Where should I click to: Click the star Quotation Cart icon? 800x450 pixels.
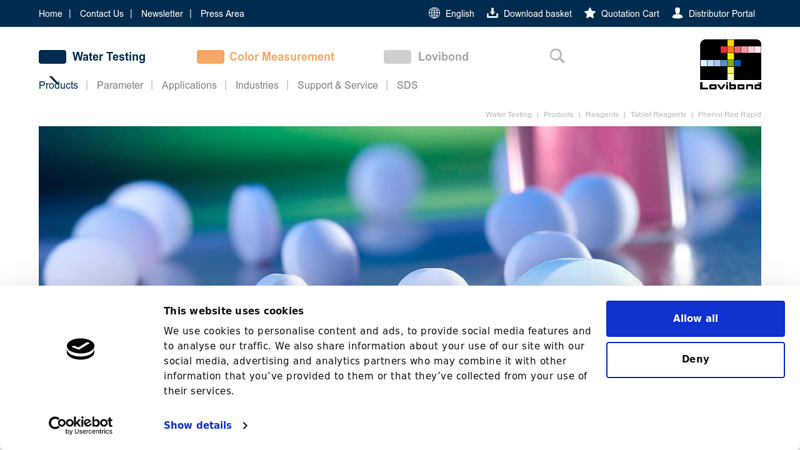tap(590, 13)
